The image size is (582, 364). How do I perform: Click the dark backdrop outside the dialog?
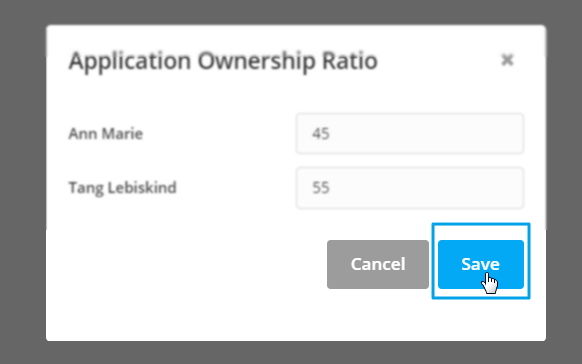coord(22,186)
